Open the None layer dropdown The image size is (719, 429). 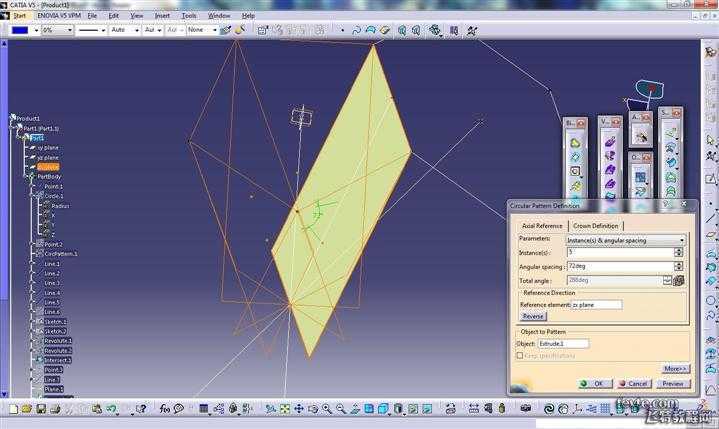pyautogui.click(x=215, y=30)
